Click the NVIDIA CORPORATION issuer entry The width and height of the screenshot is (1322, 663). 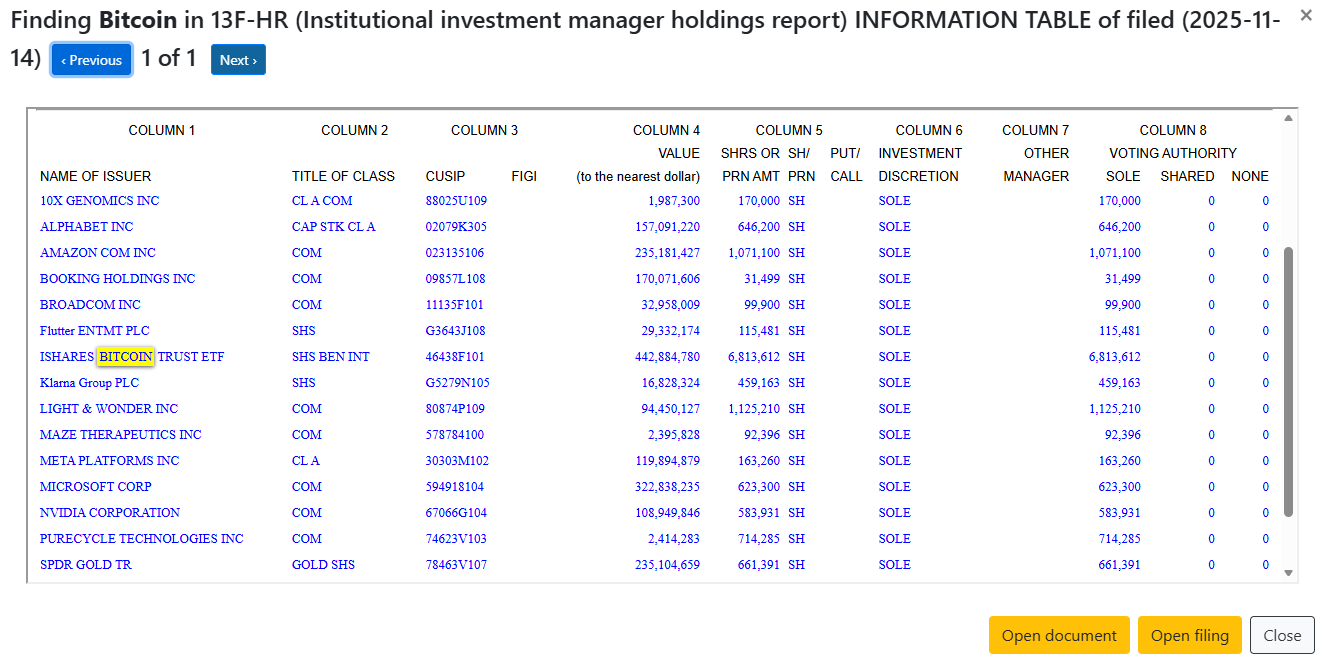pos(109,513)
